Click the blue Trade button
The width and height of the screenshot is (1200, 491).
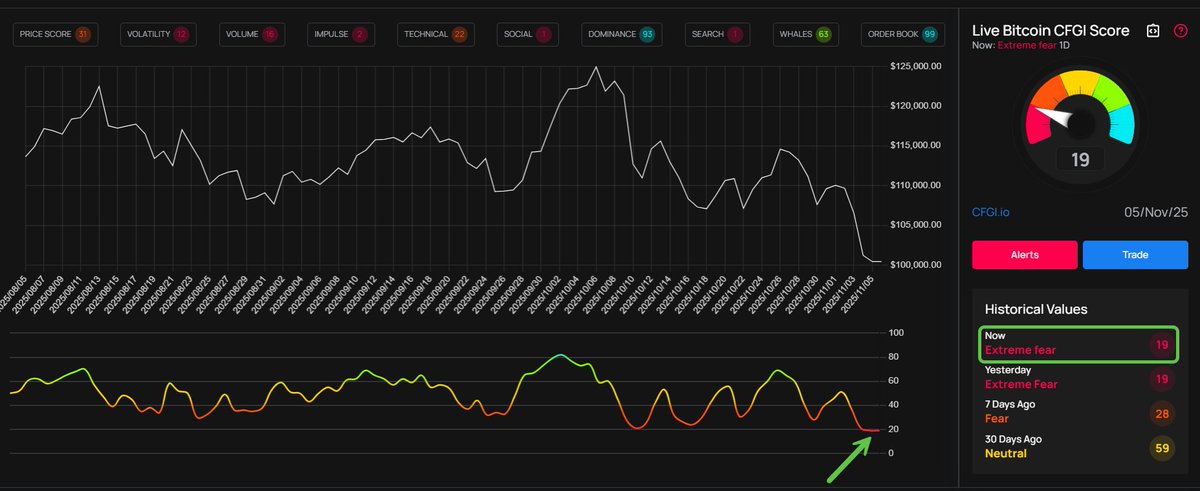tap(1135, 255)
